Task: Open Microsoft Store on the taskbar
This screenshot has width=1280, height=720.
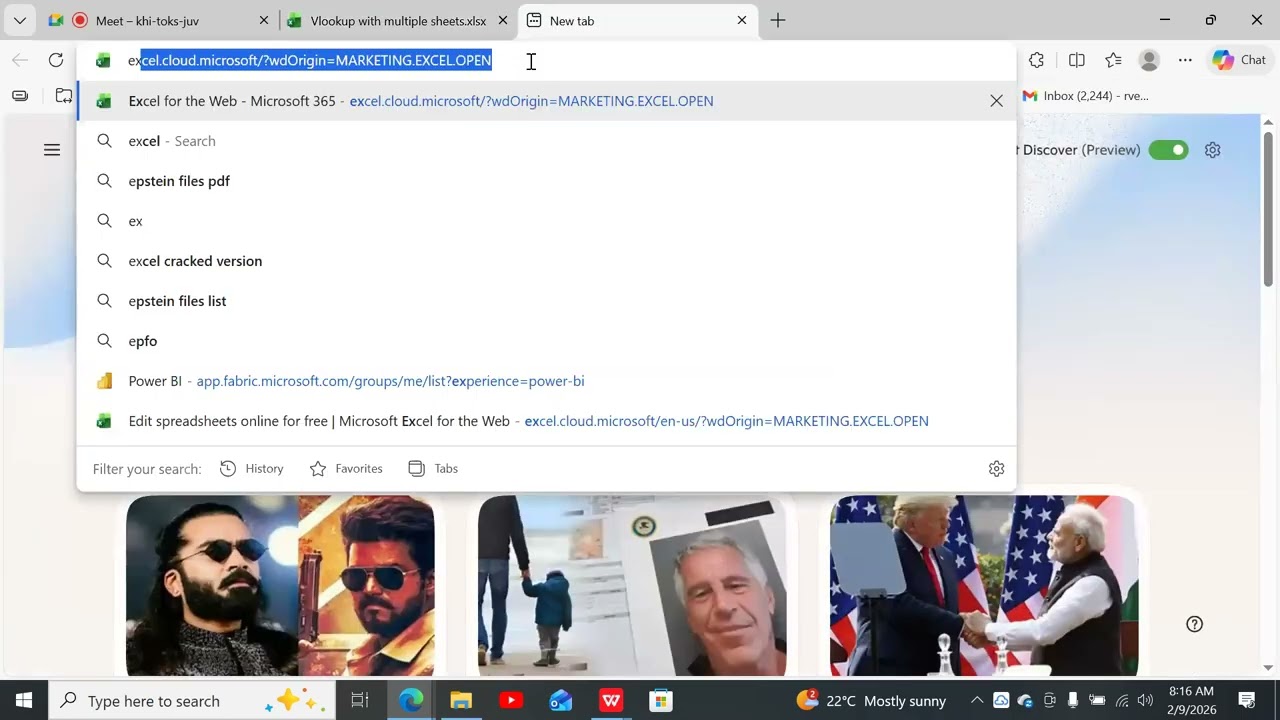Action: 661,700
